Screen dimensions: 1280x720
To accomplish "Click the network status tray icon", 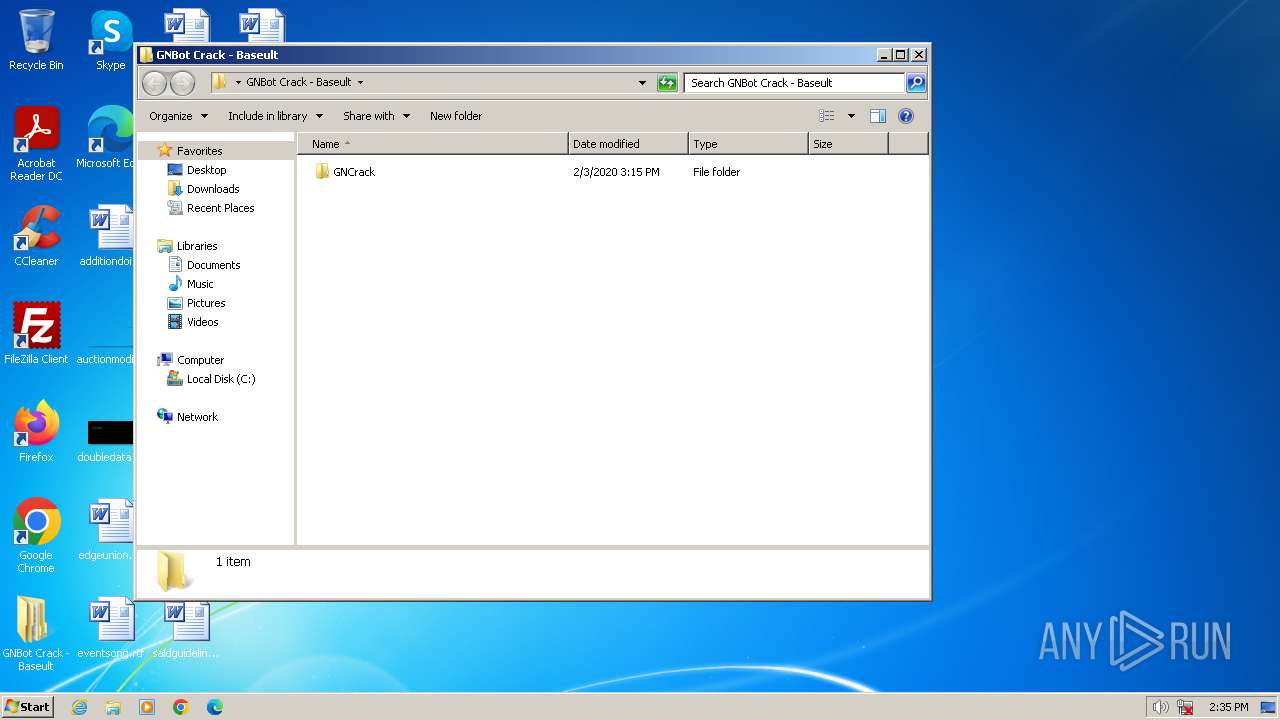I will click(1185, 707).
